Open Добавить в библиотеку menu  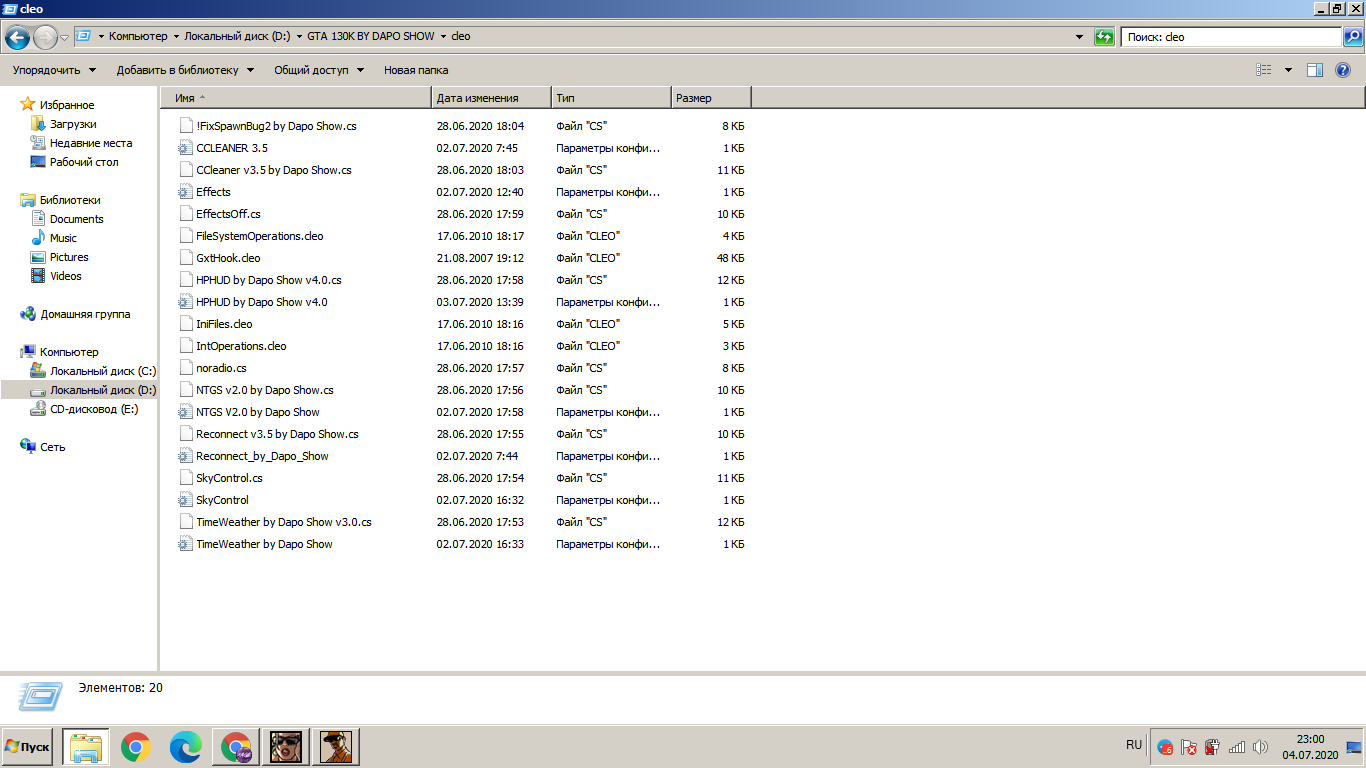[x=185, y=70]
